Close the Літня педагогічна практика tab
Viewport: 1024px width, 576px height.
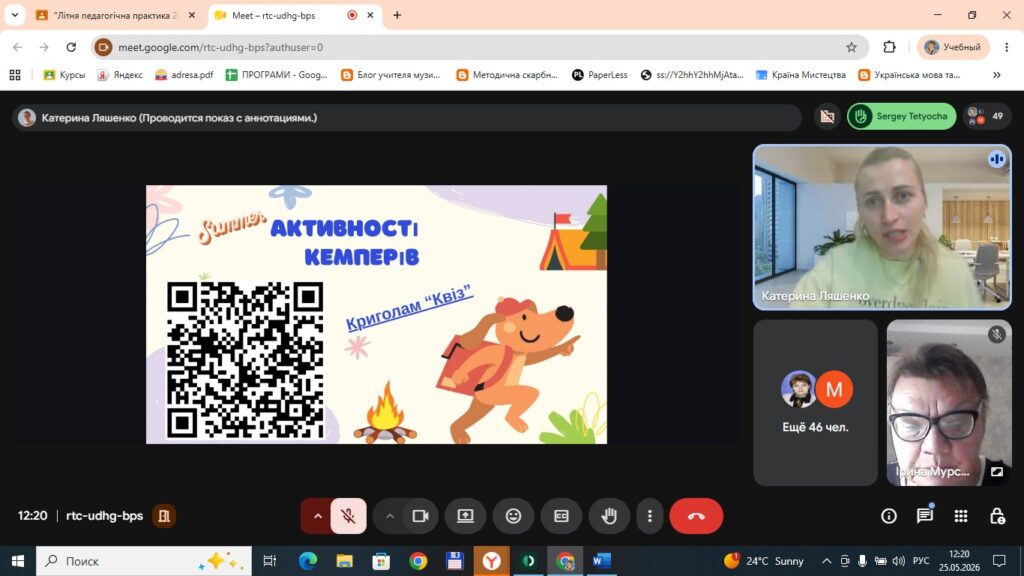191,15
